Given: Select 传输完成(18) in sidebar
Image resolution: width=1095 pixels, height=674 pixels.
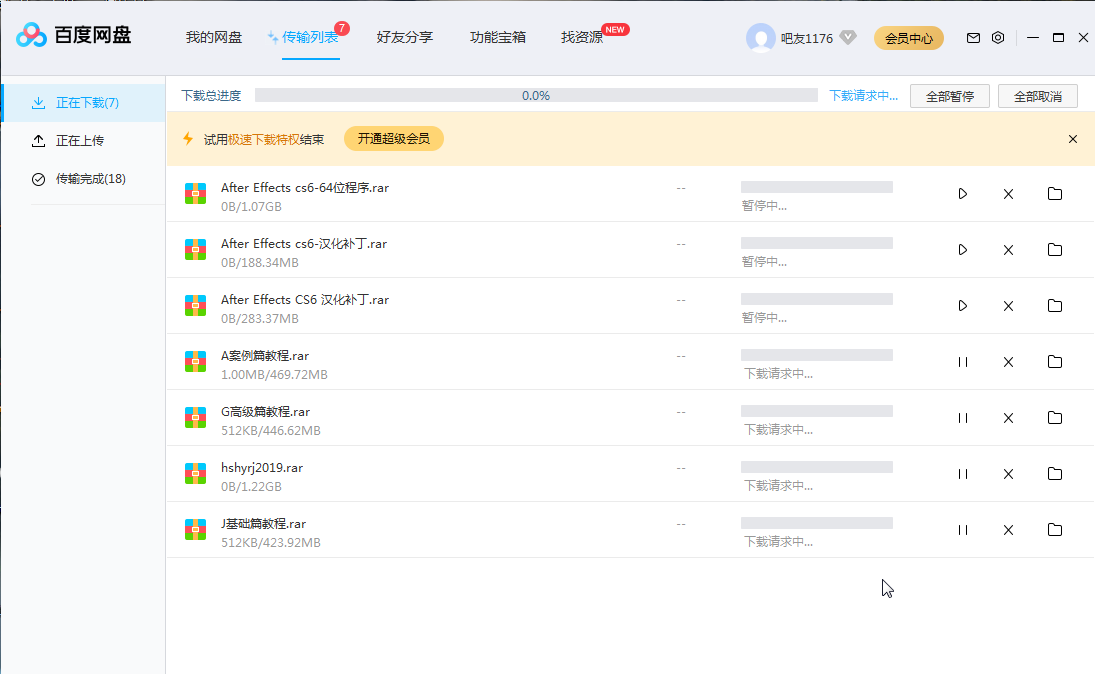Looking at the screenshot, I should click(x=84, y=179).
